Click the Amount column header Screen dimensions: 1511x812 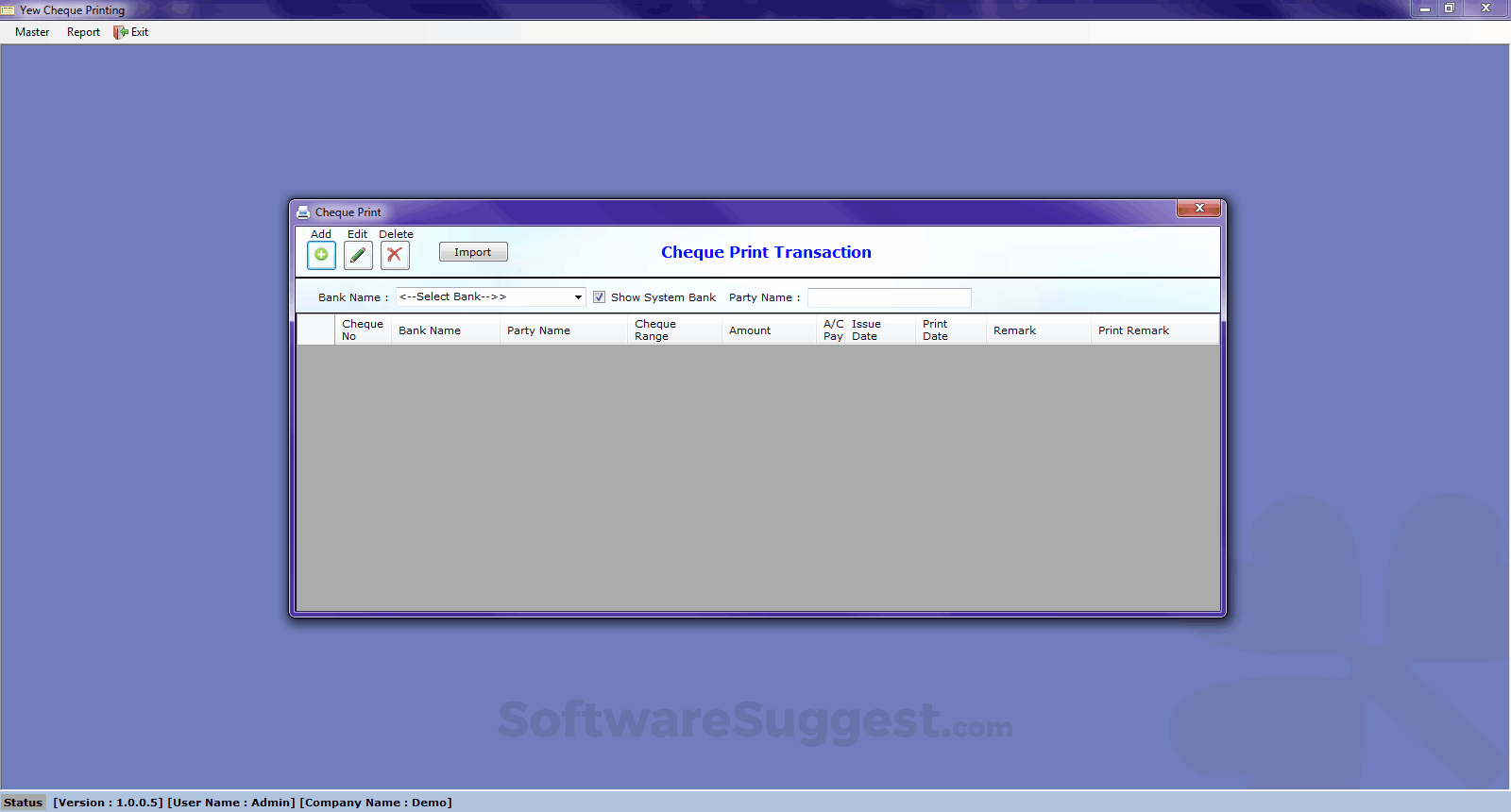750,330
